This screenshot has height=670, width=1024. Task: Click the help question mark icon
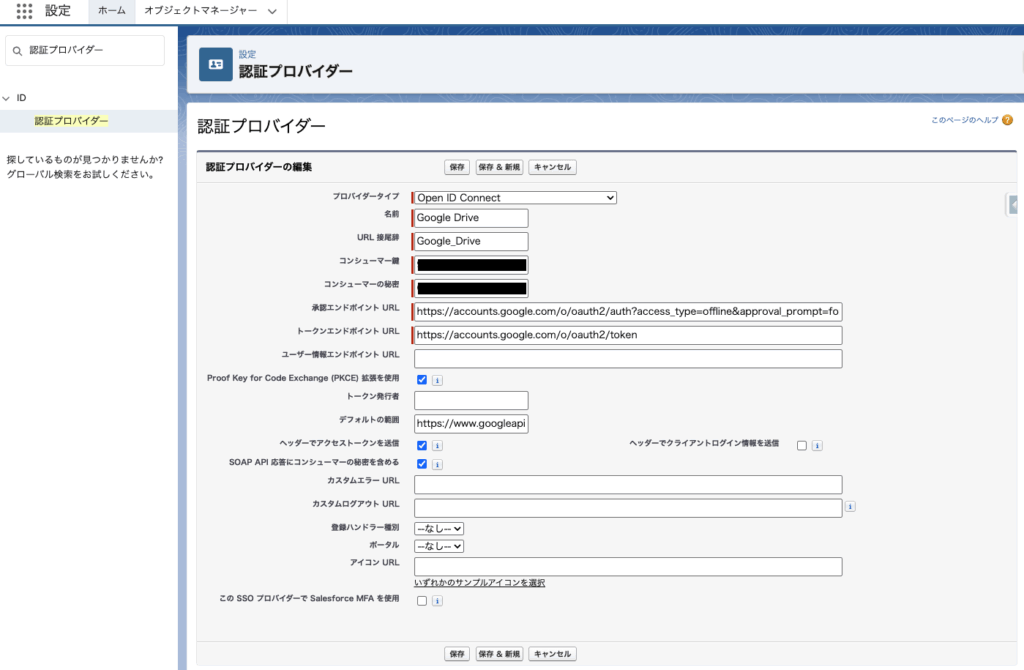click(1007, 120)
